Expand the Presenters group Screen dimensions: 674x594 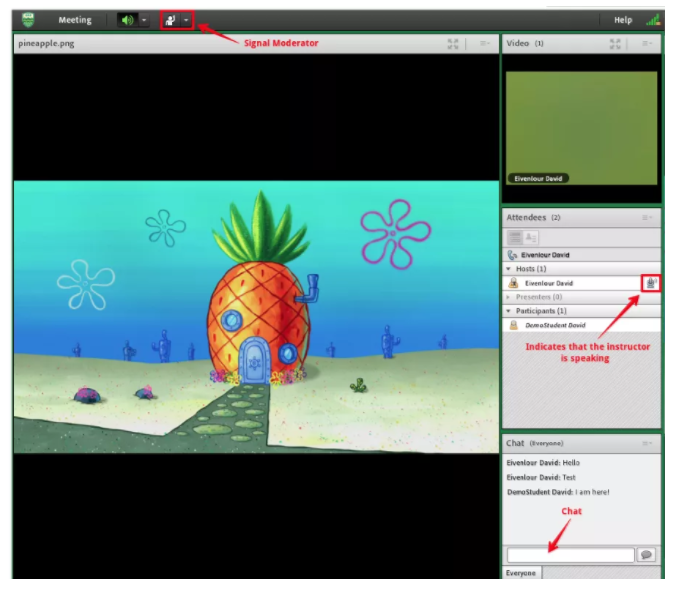[508, 297]
